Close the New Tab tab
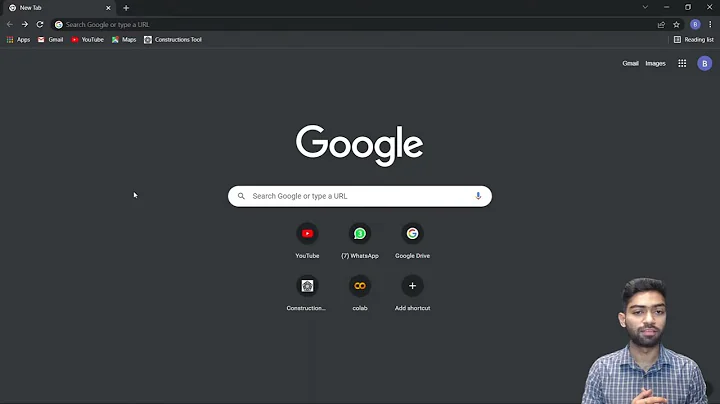 coord(108,8)
